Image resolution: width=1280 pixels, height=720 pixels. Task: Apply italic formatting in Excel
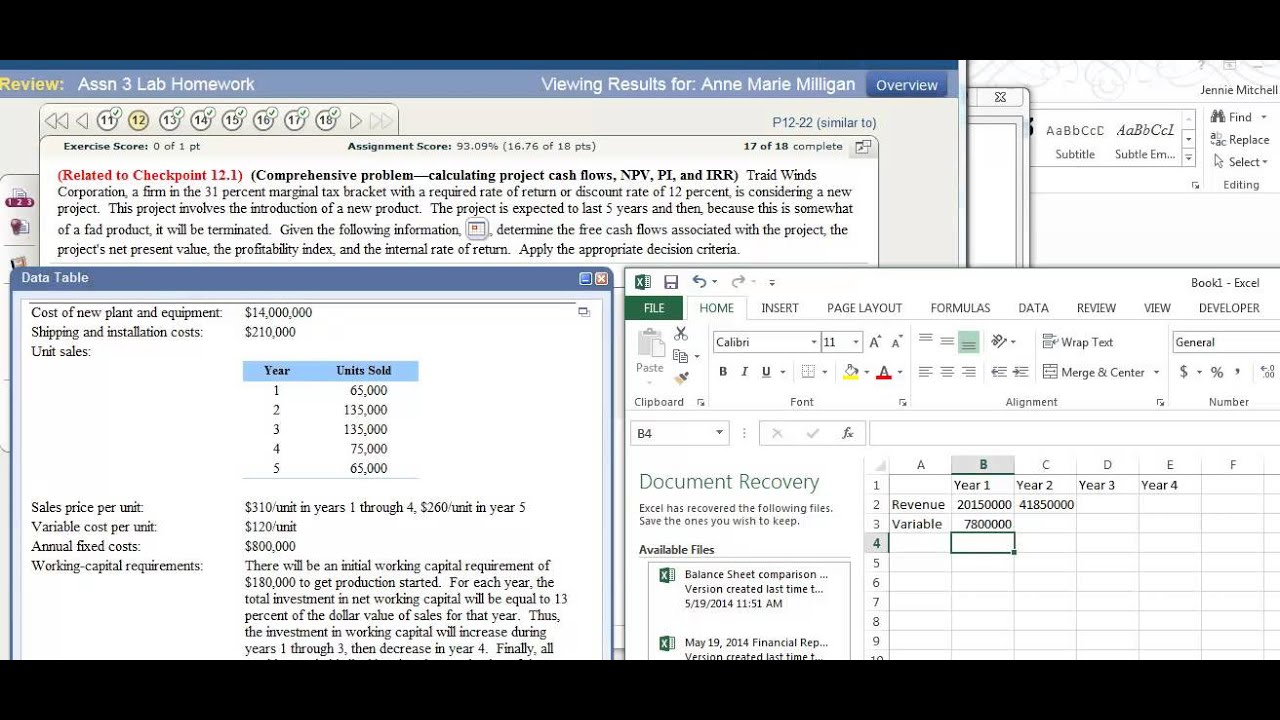click(744, 372)
